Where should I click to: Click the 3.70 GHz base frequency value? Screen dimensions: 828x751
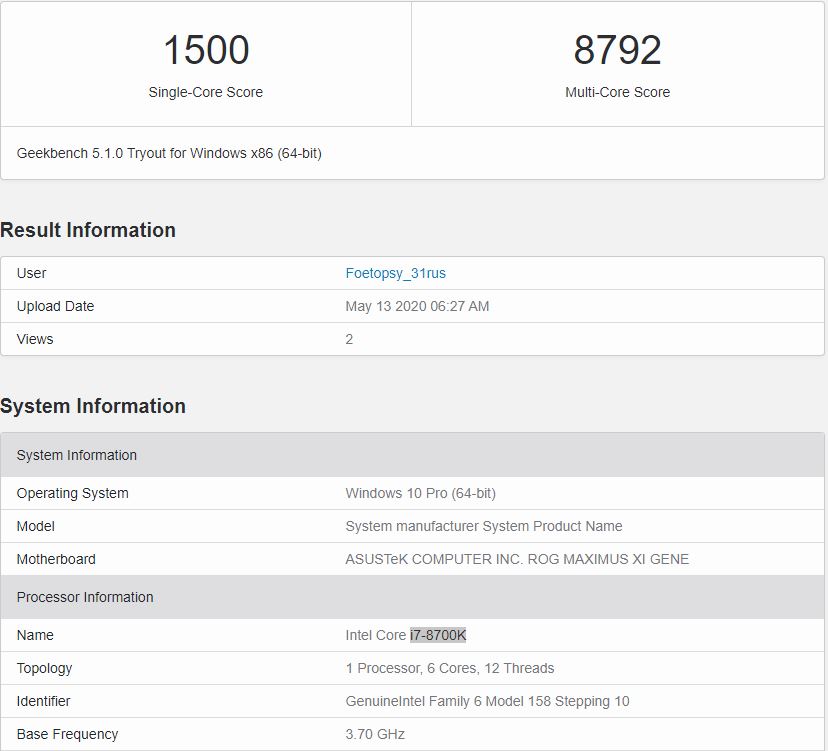tap(375, 734)
